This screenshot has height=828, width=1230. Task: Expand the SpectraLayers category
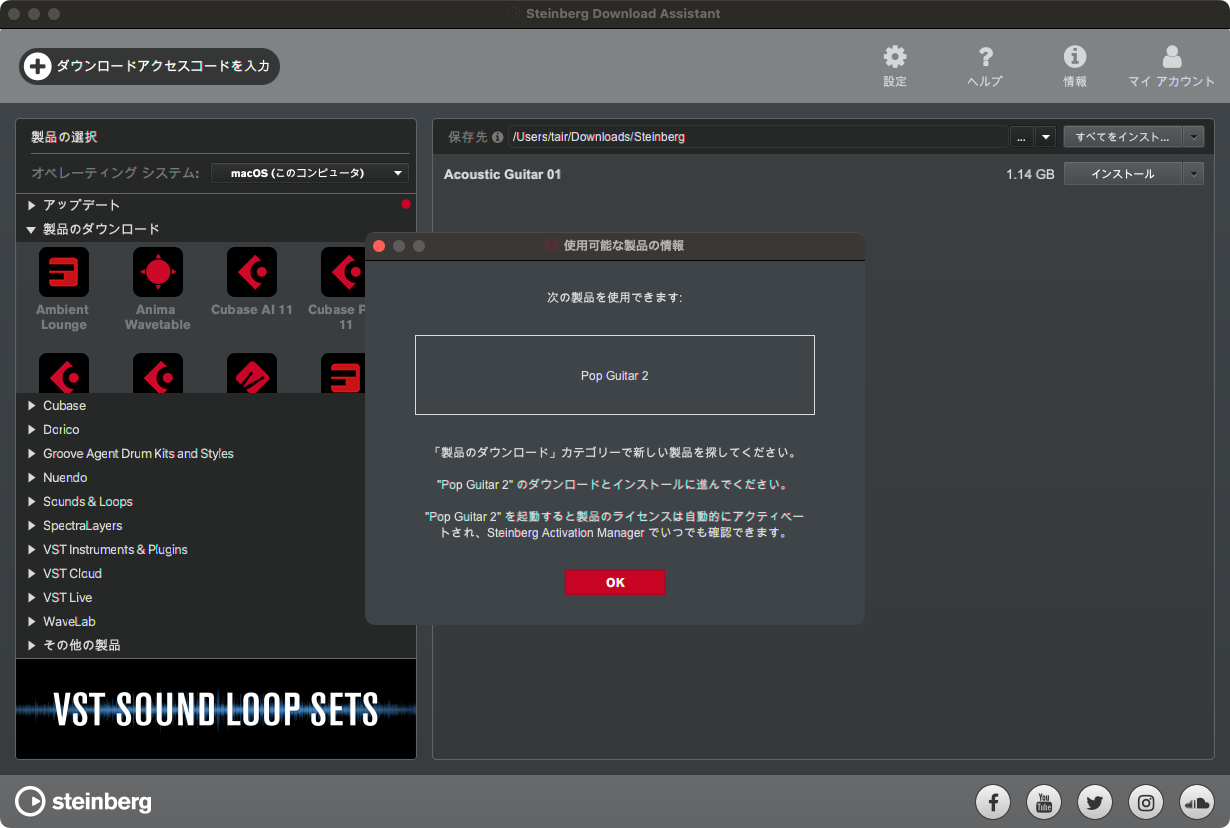tap(33, 526)
